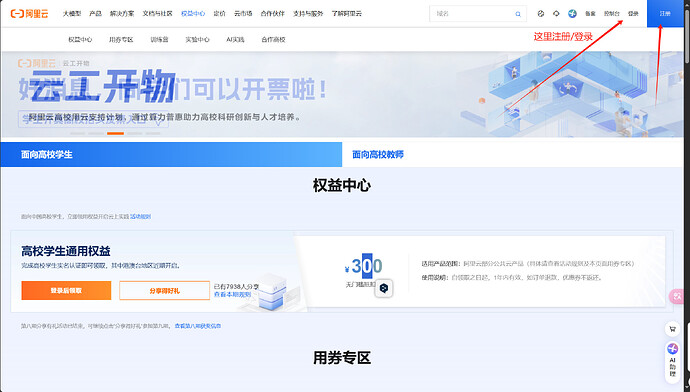The height and width of the screenshot is (392, 690).
Task: Open the 合作伙伴 menu
Action: [x=272, y=14]
